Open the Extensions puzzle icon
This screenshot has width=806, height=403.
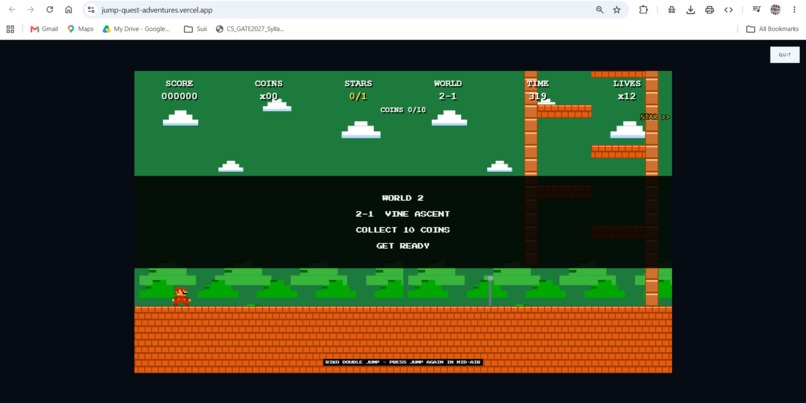click(x=643, y=10)
